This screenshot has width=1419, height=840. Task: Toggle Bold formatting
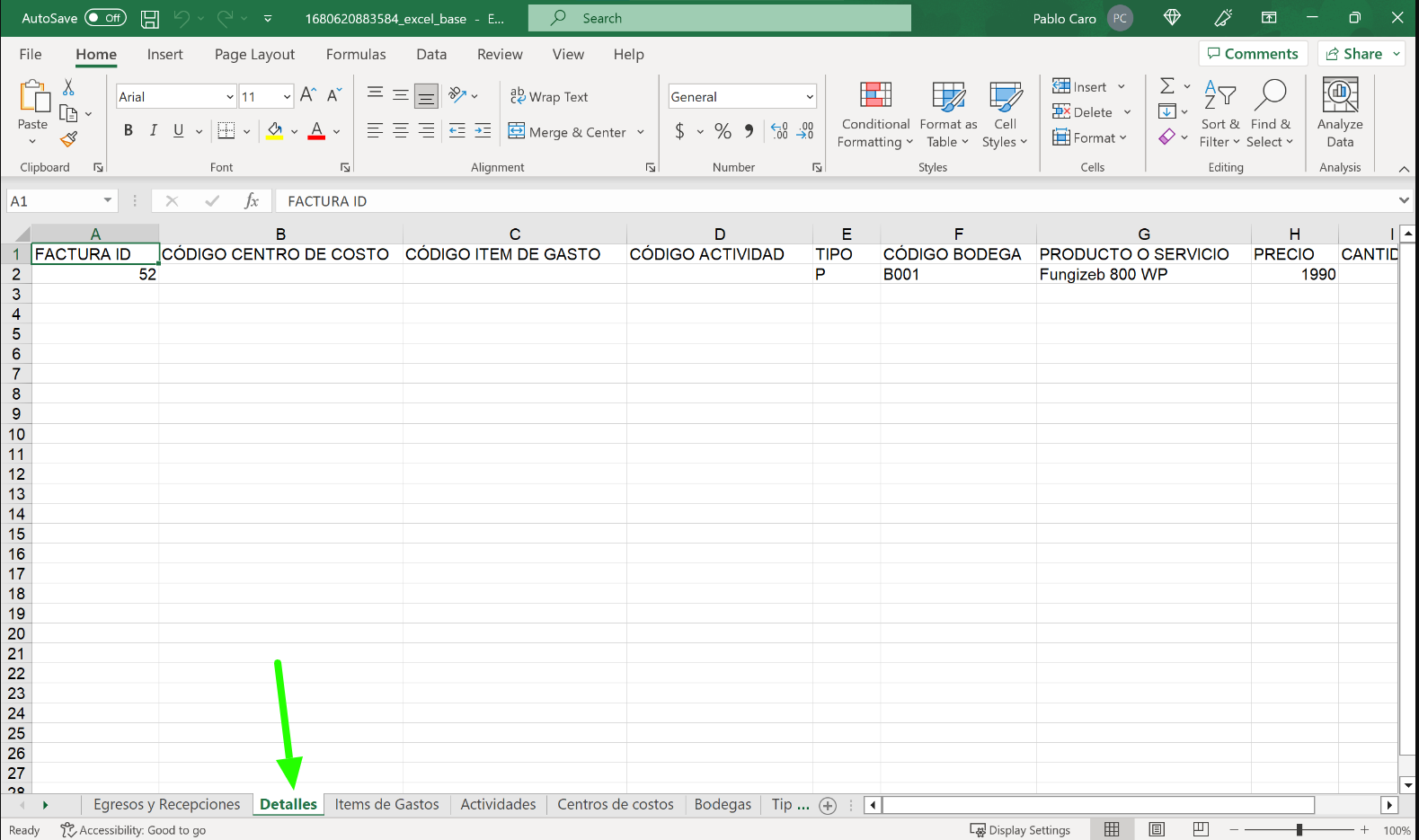[x=129, y=131]
